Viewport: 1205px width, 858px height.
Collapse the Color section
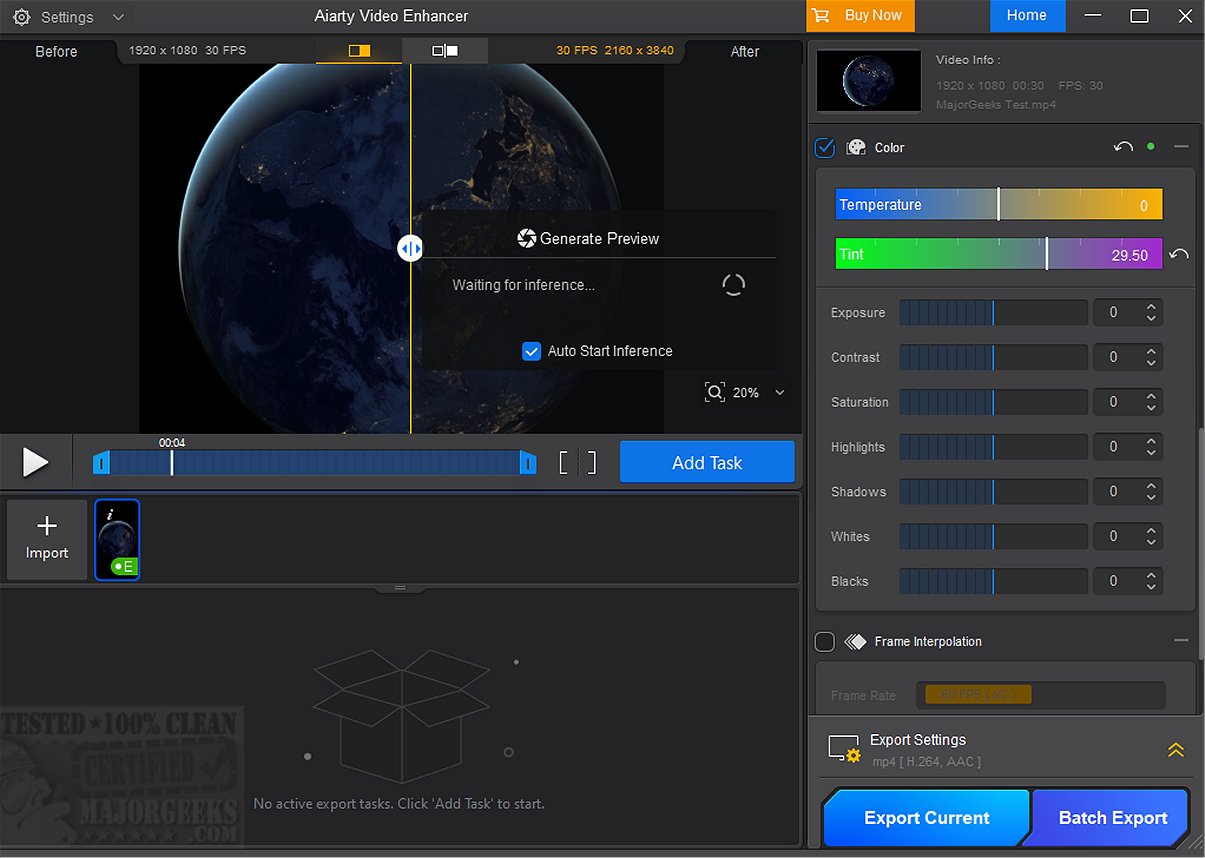[1181, 147]
